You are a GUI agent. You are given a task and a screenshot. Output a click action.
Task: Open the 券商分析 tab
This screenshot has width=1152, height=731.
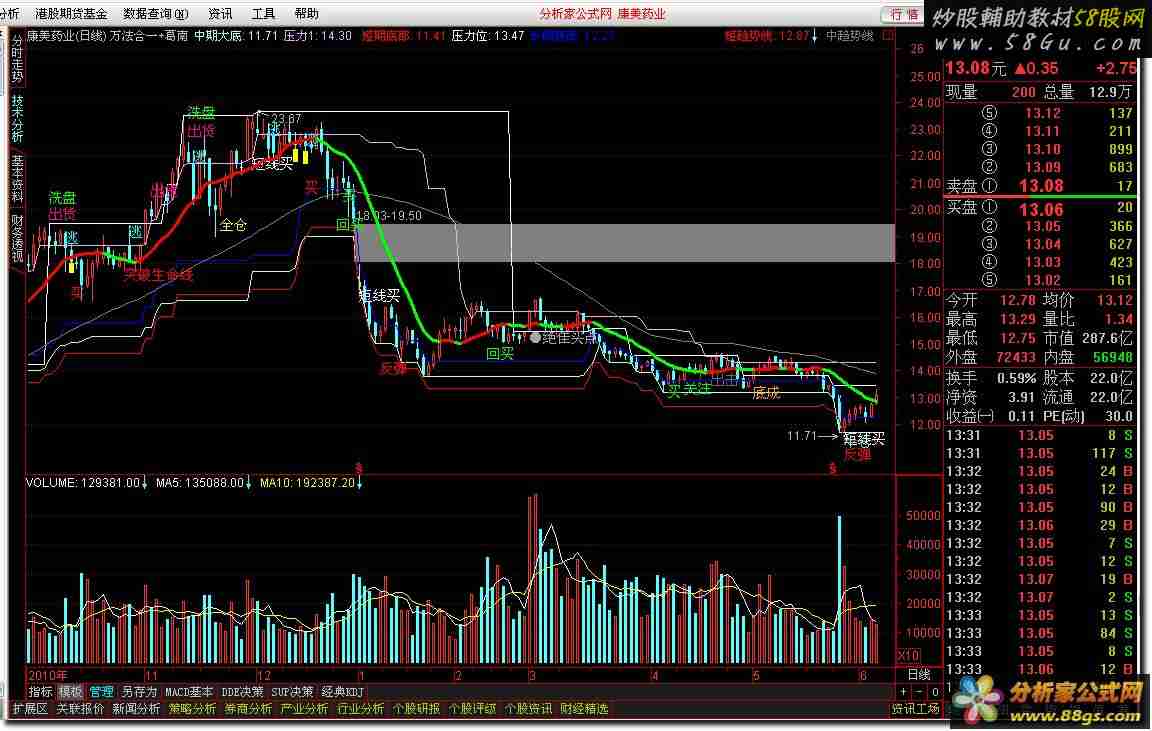coord(248,709)
